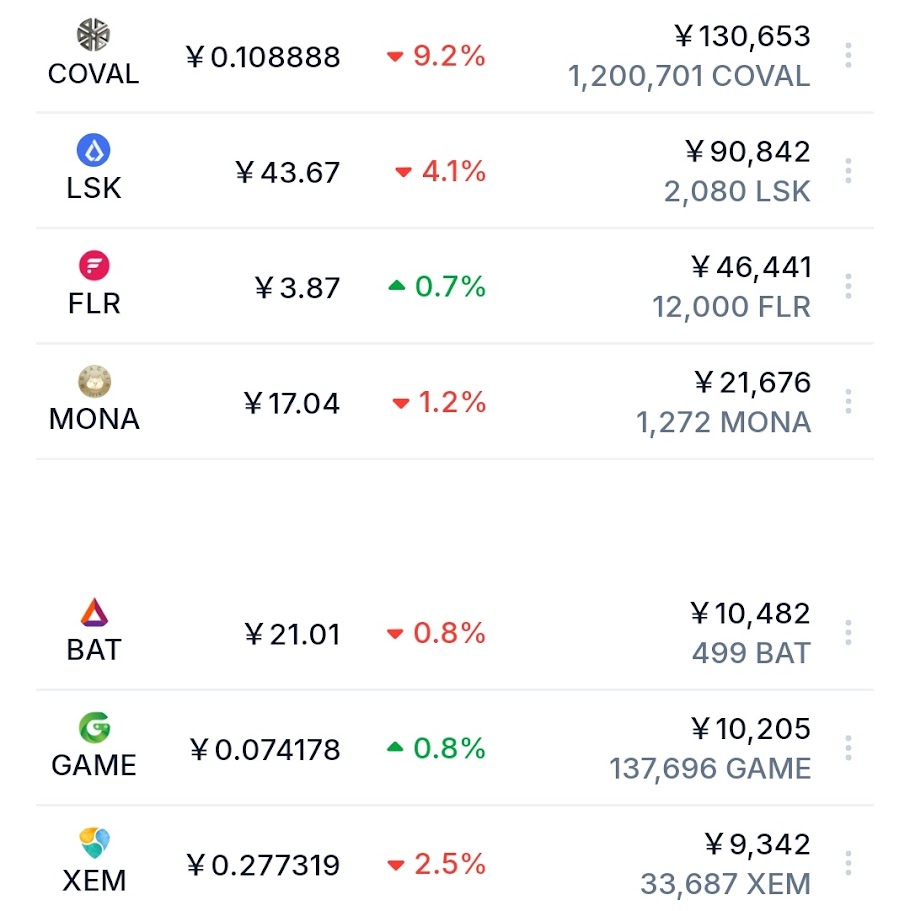Tap the pink FLR coin icon

[x=94, y=266]
